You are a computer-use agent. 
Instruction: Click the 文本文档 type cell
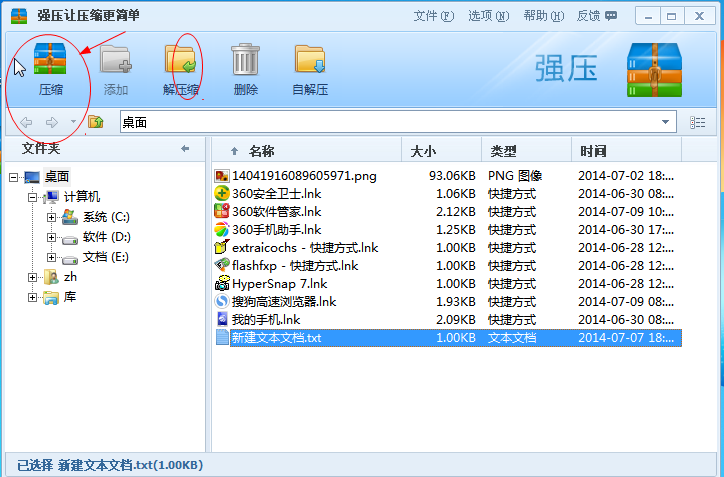[512, 338]
